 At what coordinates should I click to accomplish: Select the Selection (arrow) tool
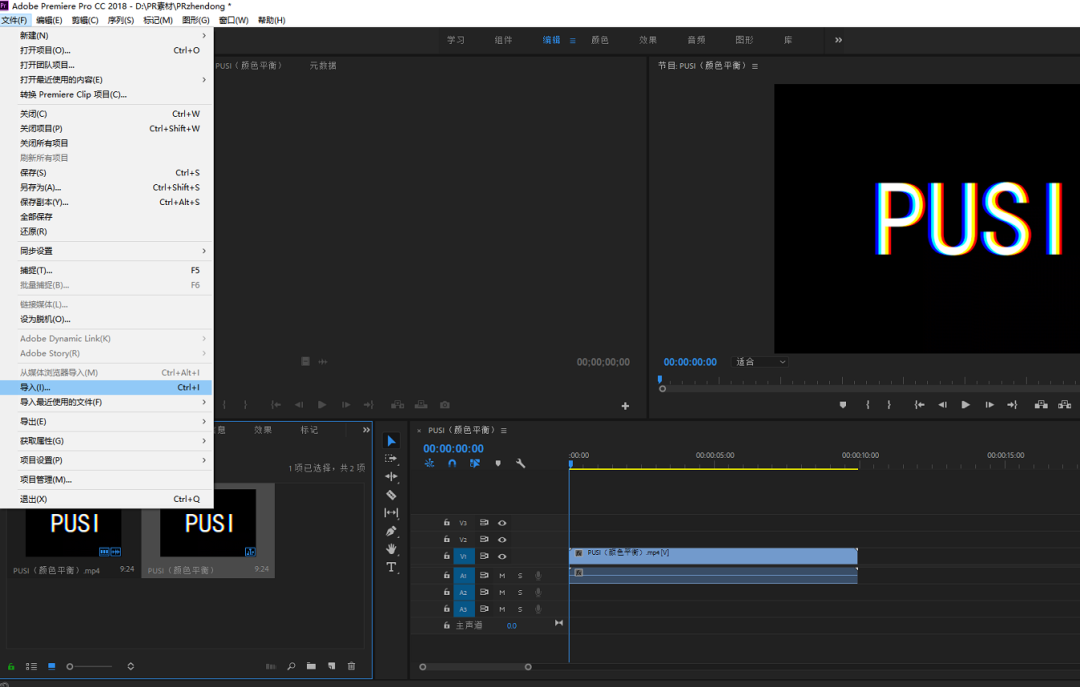391,441
